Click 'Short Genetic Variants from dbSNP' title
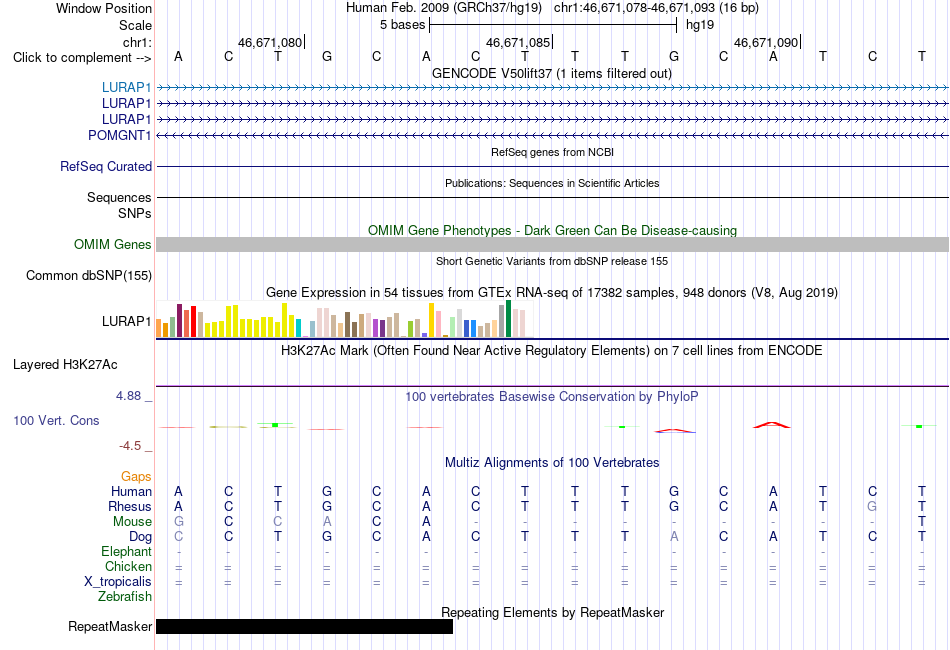950x650 pixels. pyautogui.click(x=552, y=261)
